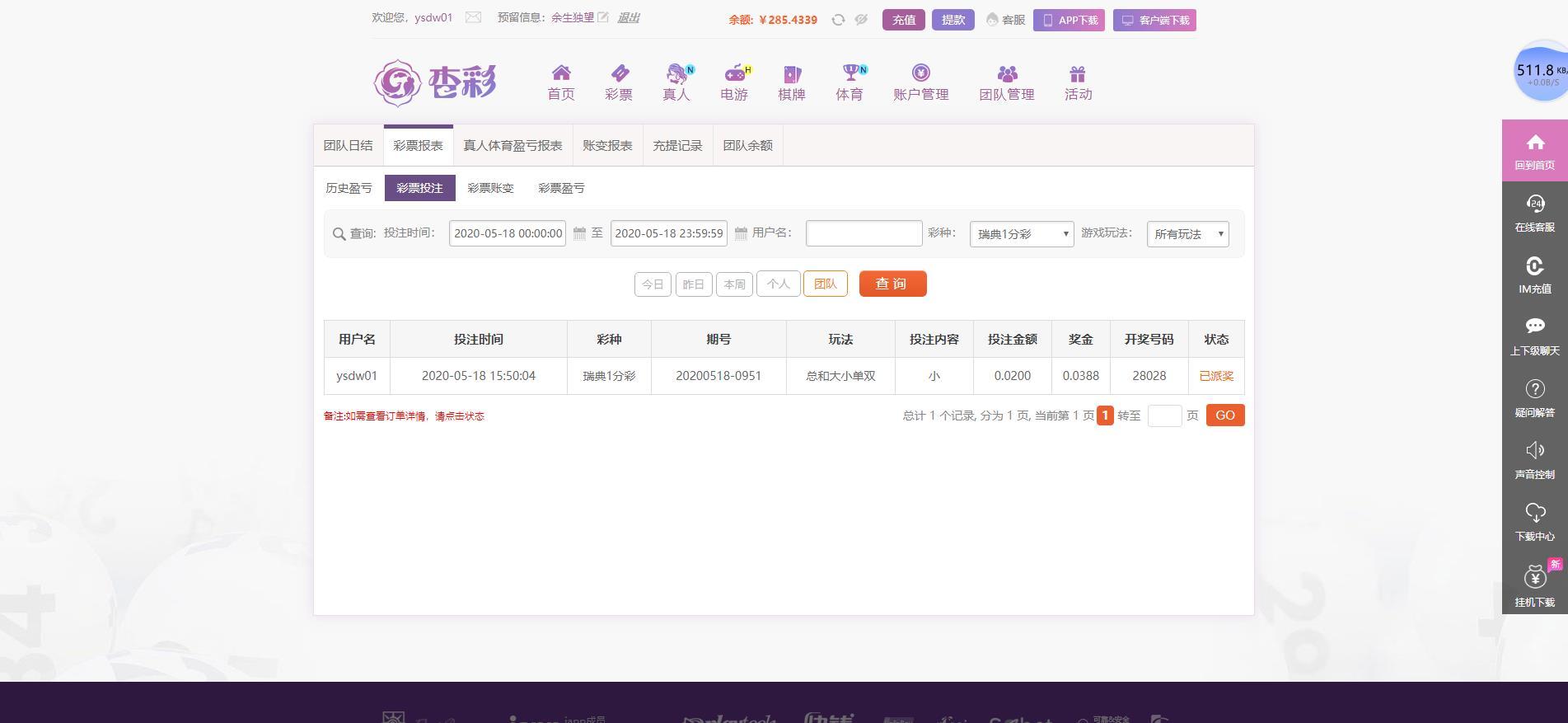The width and height of the screenshot is (1568, 723).
Task: Select the 彩票投注 sub-tab
Action: (x=419, y=188)
